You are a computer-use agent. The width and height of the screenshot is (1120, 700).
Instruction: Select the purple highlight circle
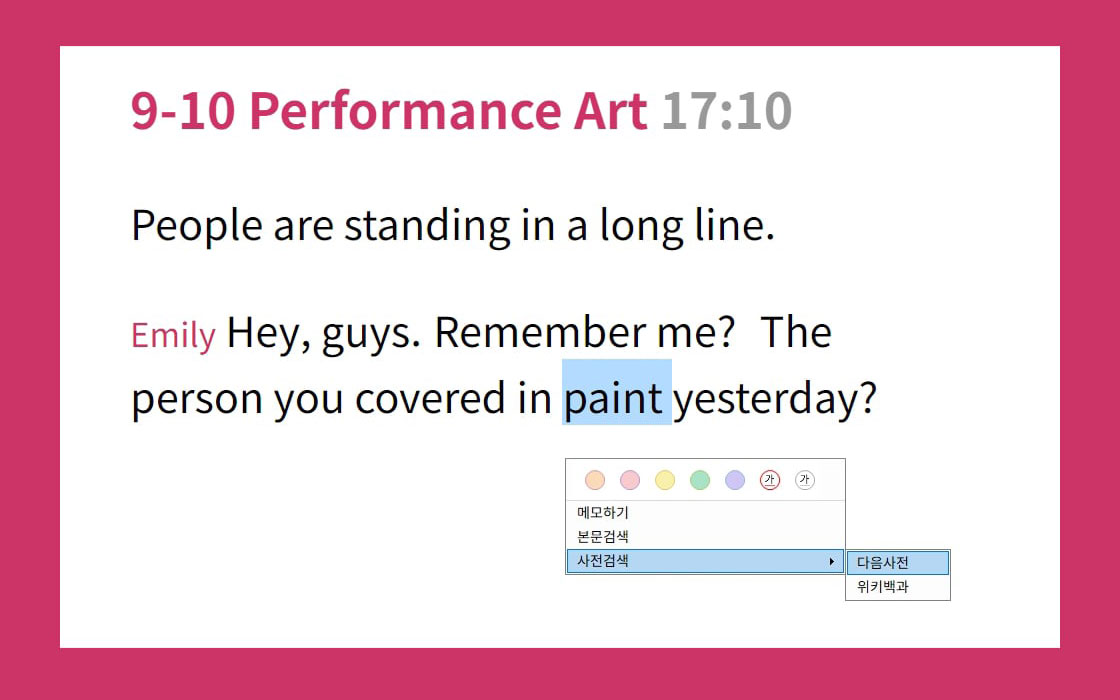click(735, 480)
